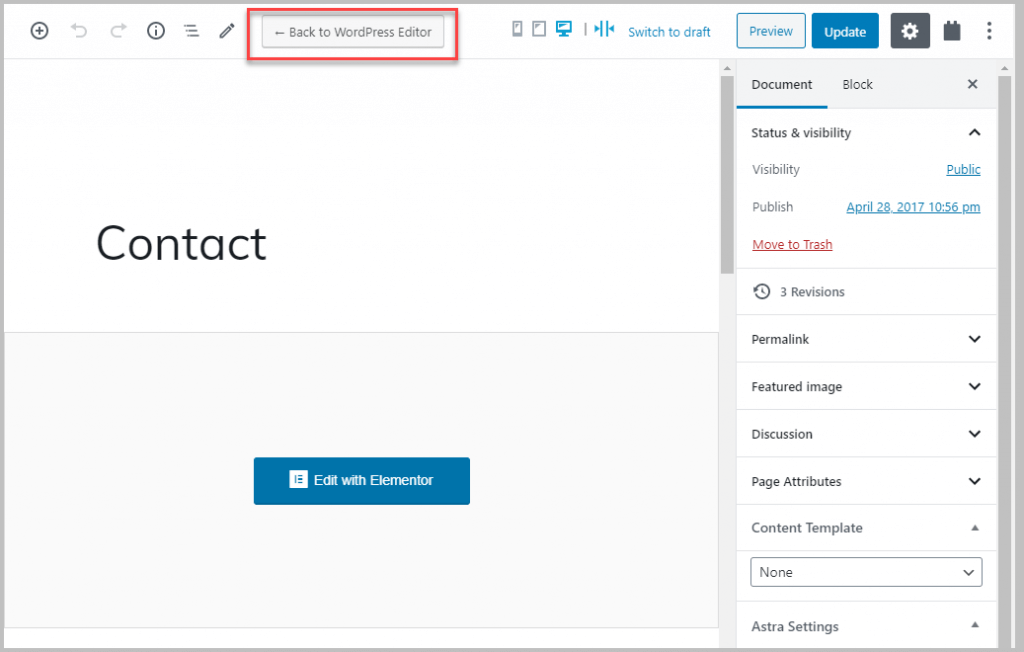1024x652 pixels.
Task: Click the Redo arrow icon
Action: (x=118, y=31)
